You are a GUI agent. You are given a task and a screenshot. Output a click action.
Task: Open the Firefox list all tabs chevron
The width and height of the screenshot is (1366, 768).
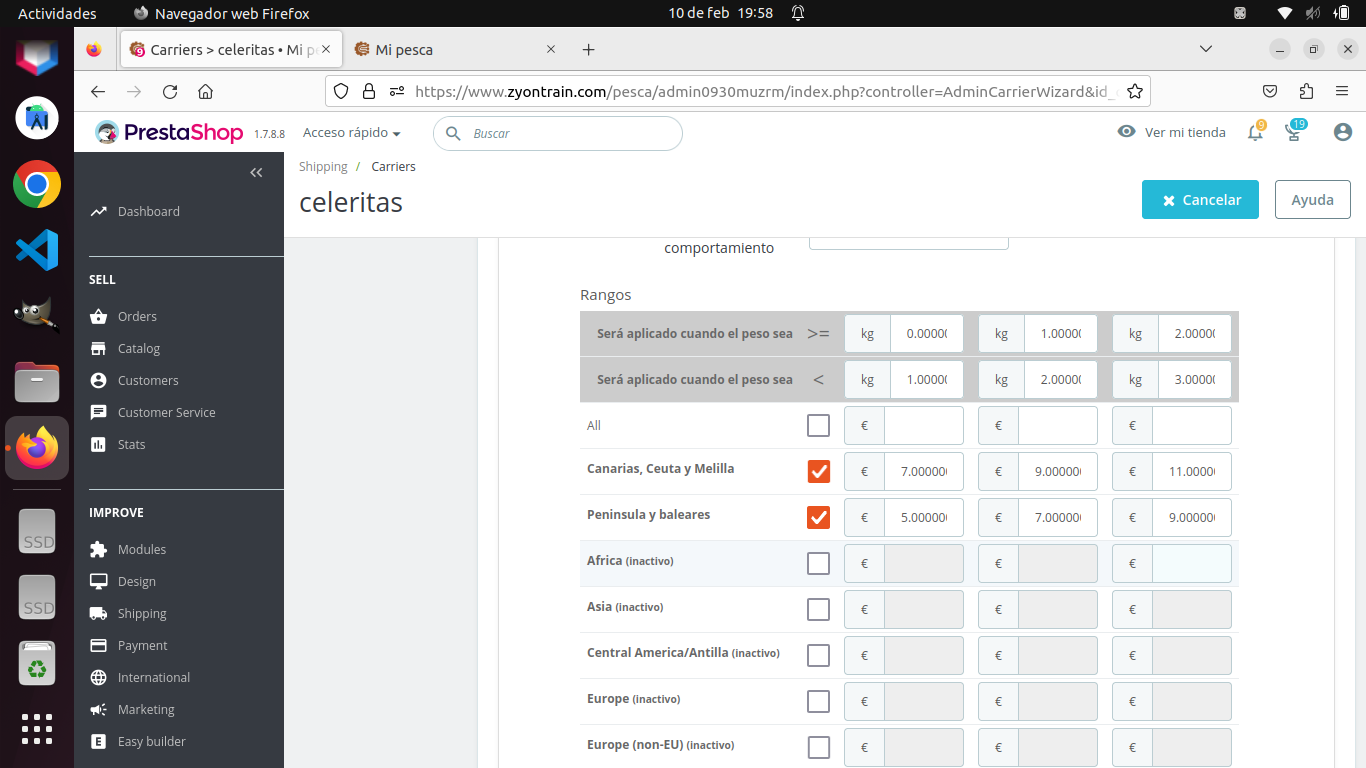click(x=1206, y=49)
